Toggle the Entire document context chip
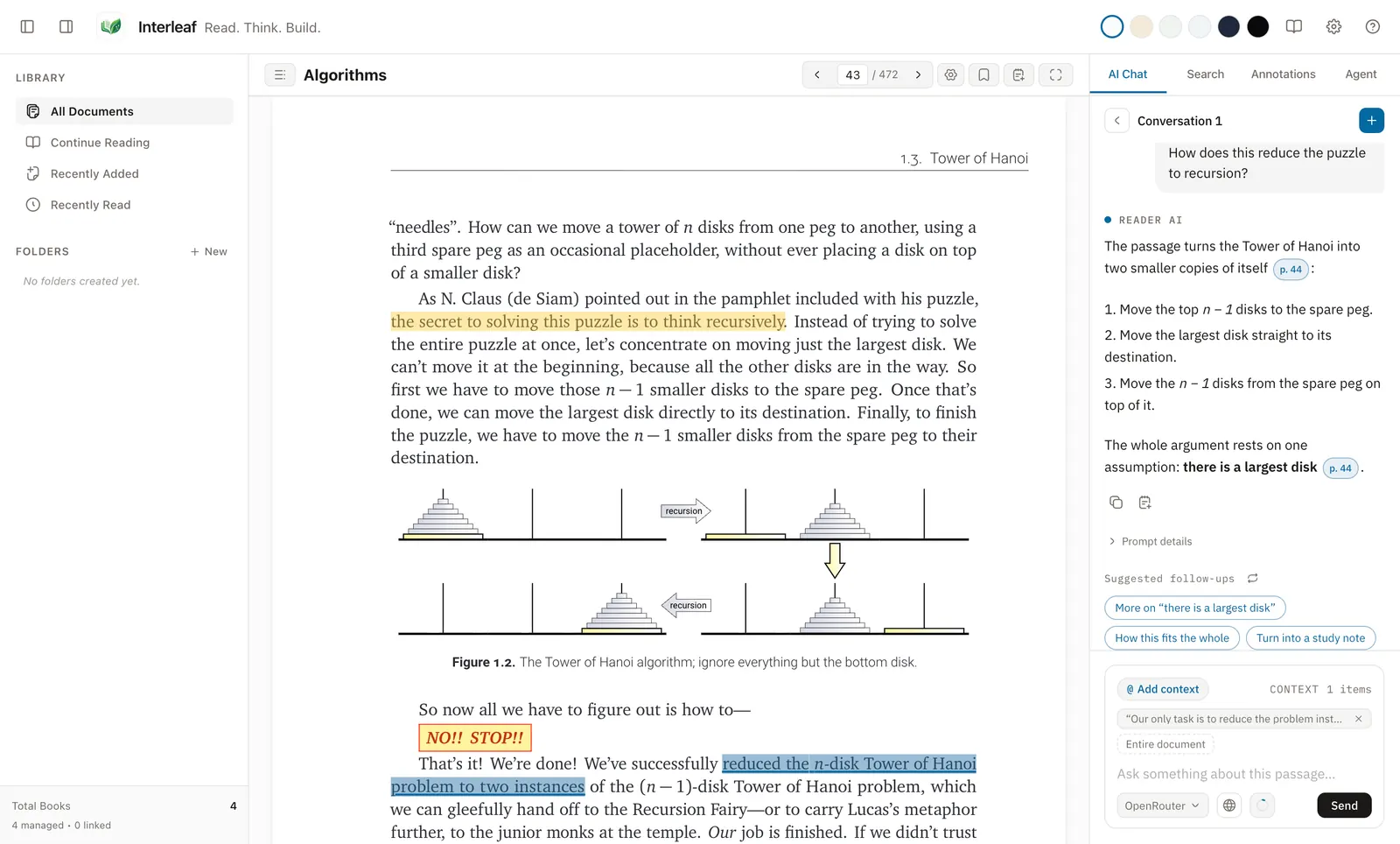Image resolution: width=1400 pixels, height=844 pixels. (x=1165, y=745)
